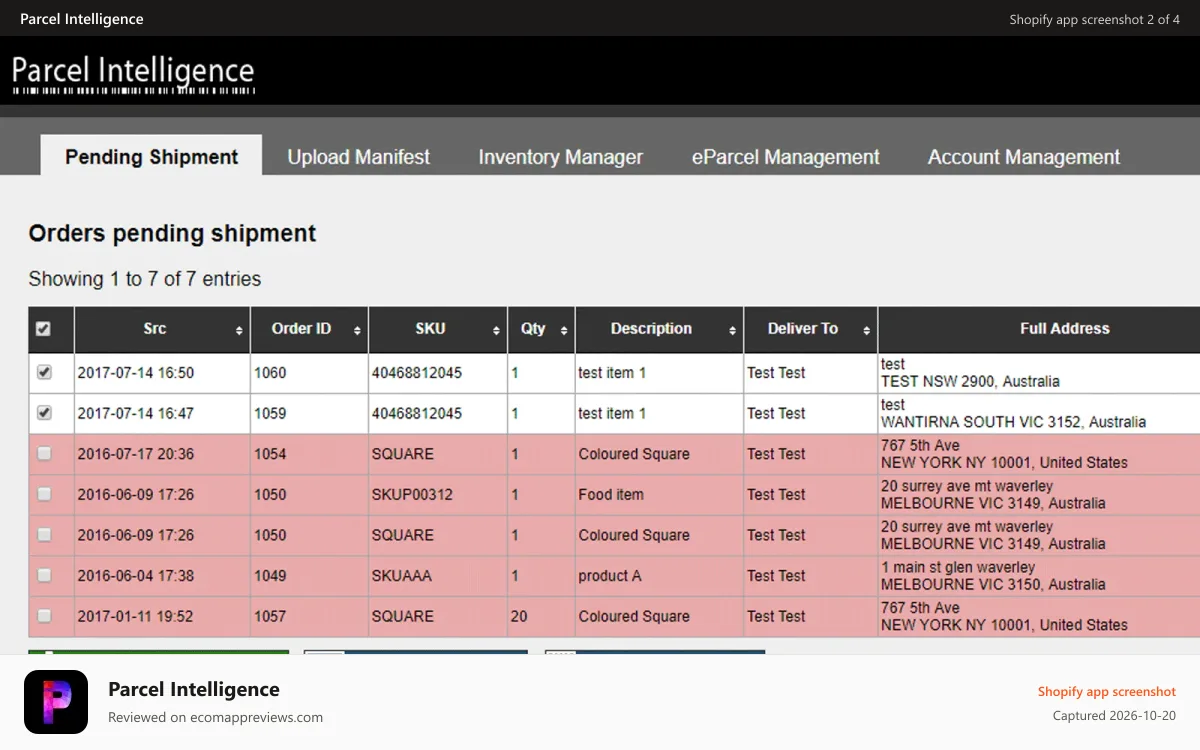The image size is (1200, 750).
Task: Click quantity 20 in order 1057
Action: point(519,616)
